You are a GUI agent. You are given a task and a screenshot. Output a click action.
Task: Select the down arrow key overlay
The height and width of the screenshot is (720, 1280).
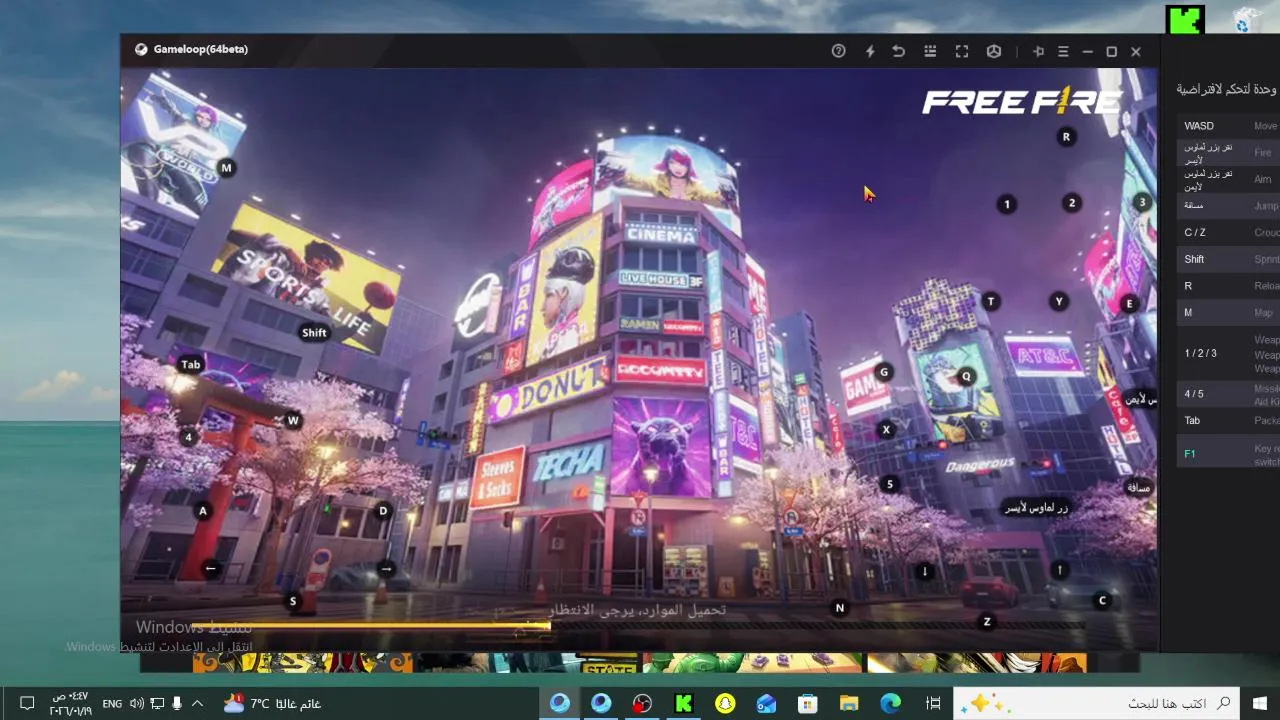pos(925,572)
